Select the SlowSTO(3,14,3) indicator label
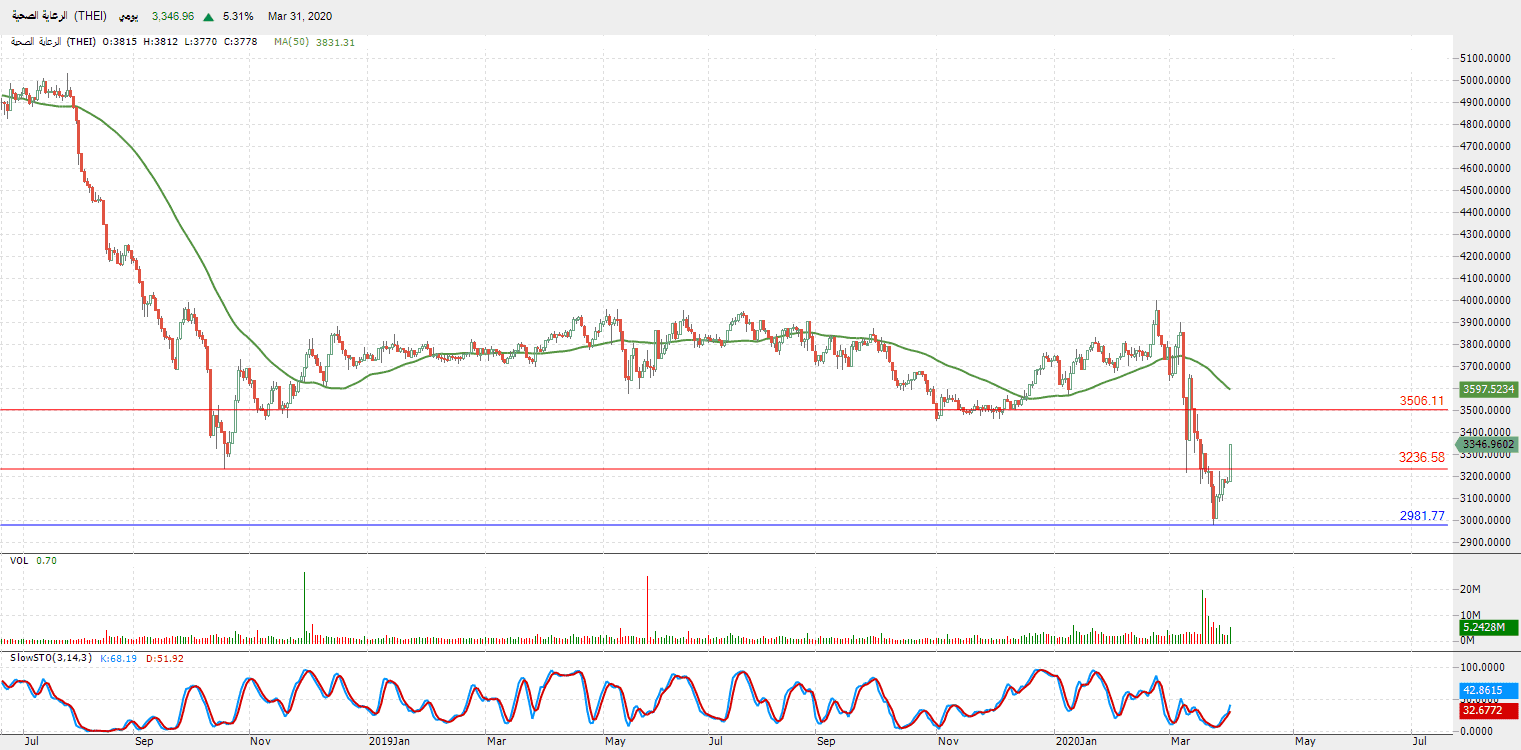The image size is (1521, 750). pyautogui.click(x=52, y=657)
